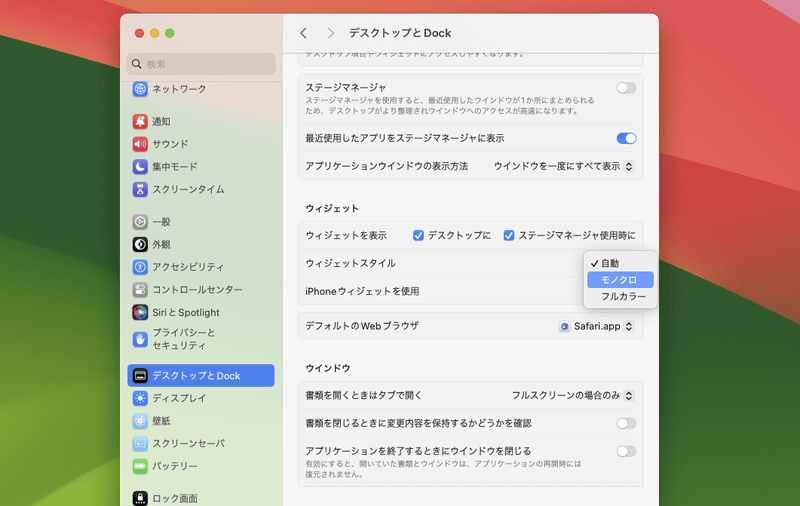Viewport: 800px width, 506px height.
Task: Click the ウィジェット section heading
Action: click(x=332, y=208)
